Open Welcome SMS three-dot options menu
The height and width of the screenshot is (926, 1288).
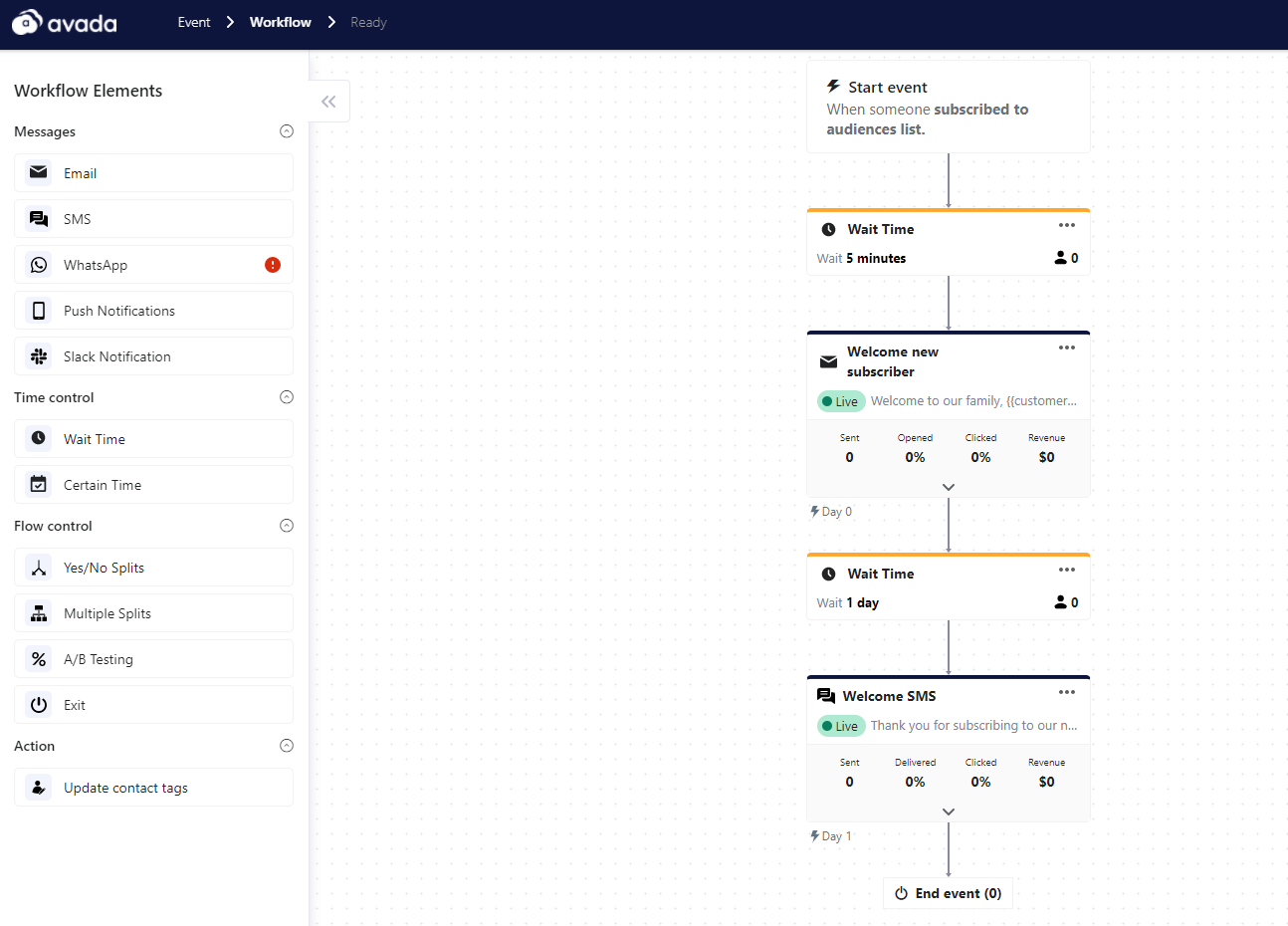tap(1067, 692)
